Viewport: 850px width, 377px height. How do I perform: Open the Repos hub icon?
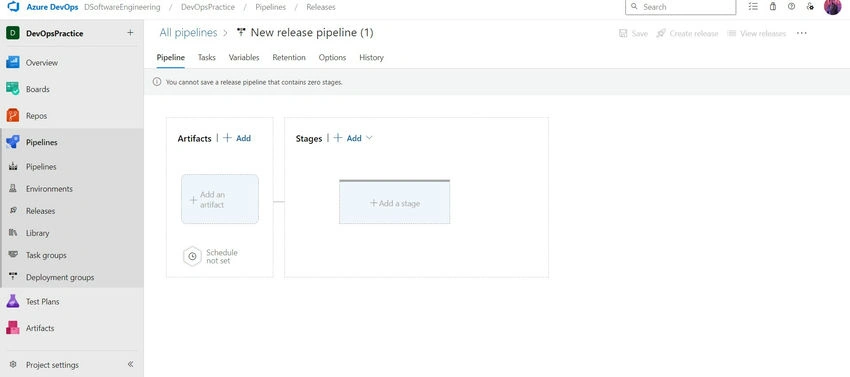13,116
